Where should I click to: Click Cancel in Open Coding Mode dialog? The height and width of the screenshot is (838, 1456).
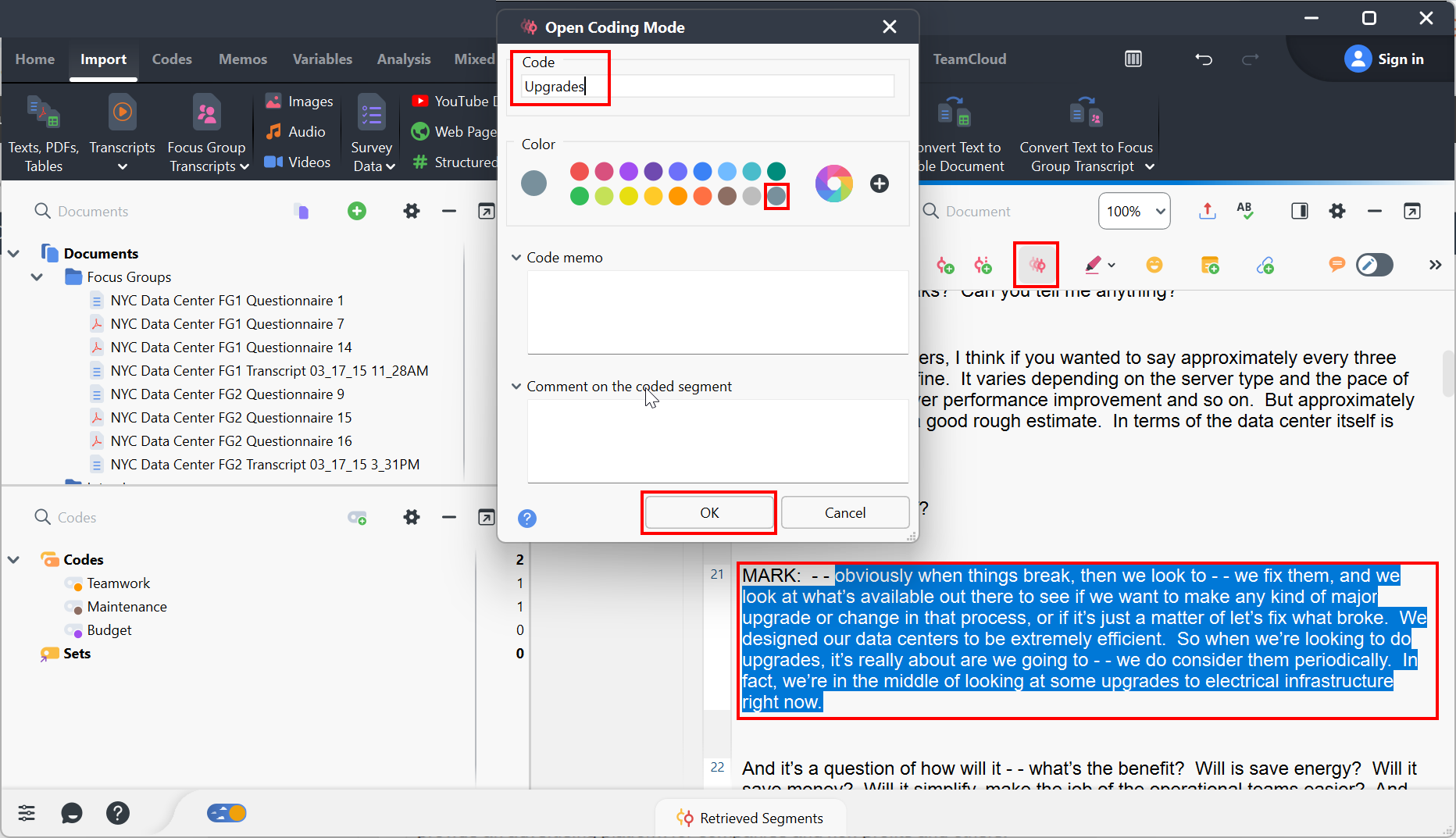(845, 512)
